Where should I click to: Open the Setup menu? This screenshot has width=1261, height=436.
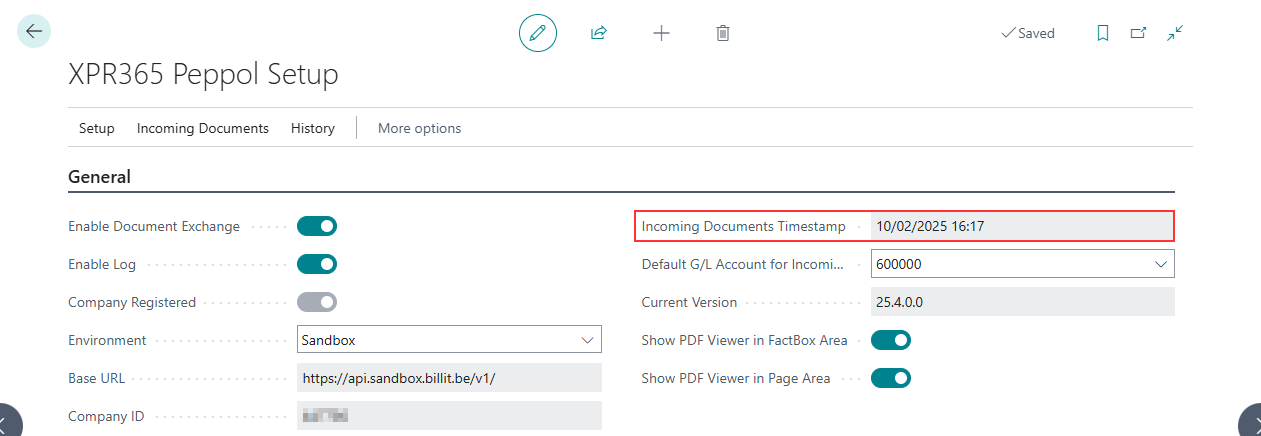coord(97,128)
